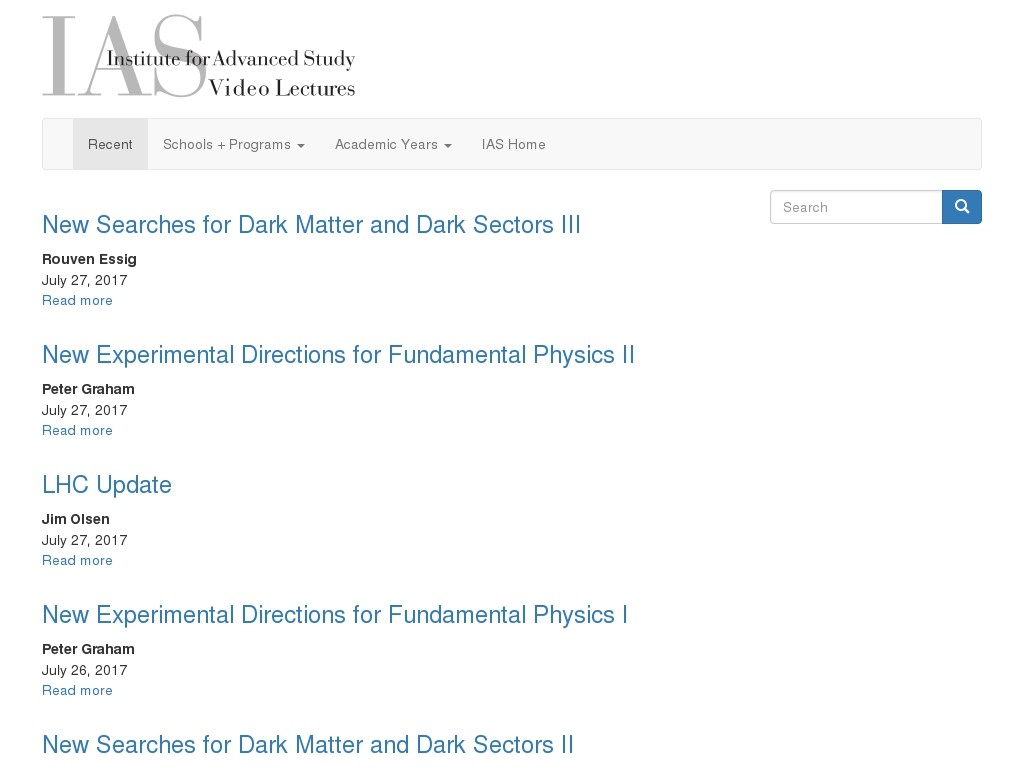Viewport: 1024px width, 768px height.
Task: Focus the Search input field
Action: [x=856, y=207]
